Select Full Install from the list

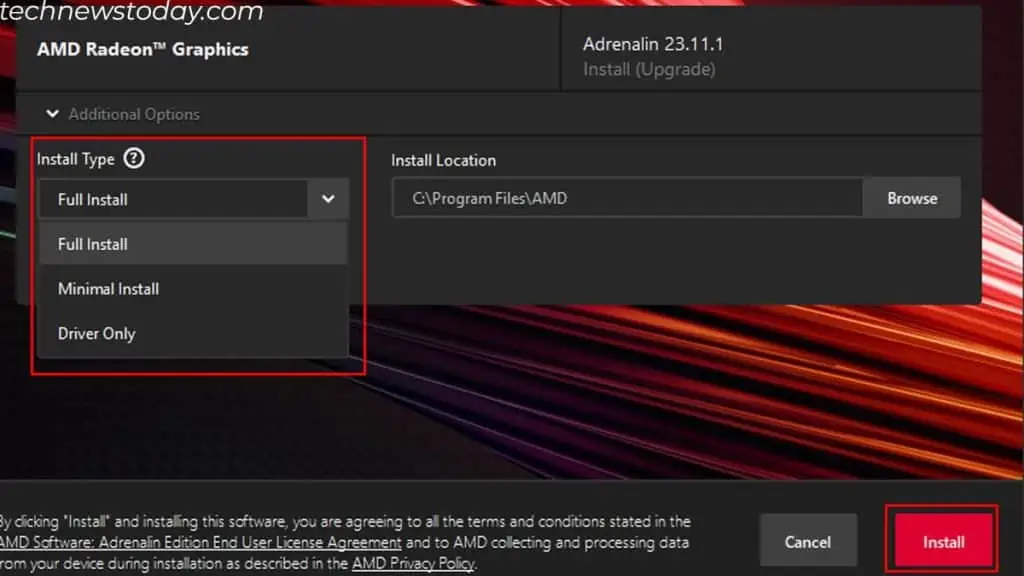[x=92, y=243]
